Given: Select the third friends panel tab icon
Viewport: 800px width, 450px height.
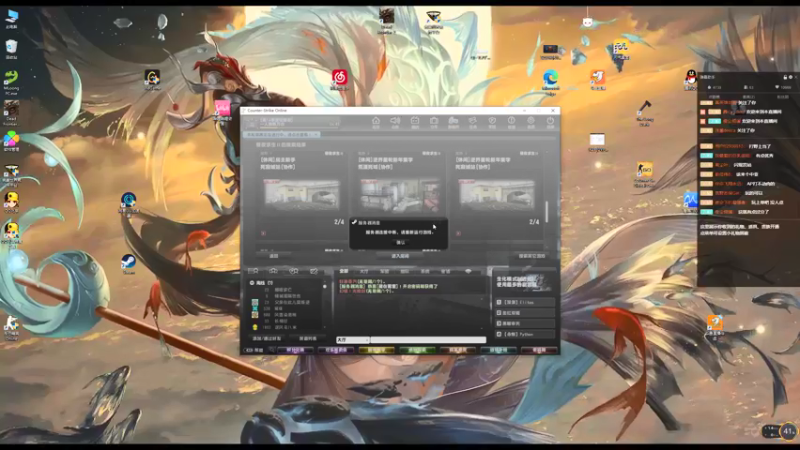Looking at the screenshot, I should [x=293, y=271].
